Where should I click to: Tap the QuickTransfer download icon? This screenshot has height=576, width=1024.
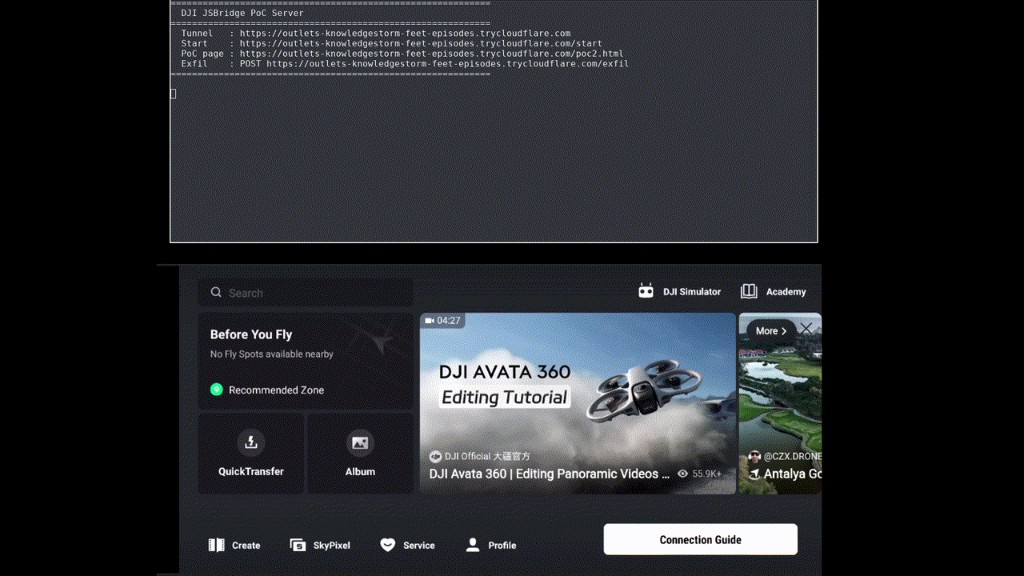[251, 443]
